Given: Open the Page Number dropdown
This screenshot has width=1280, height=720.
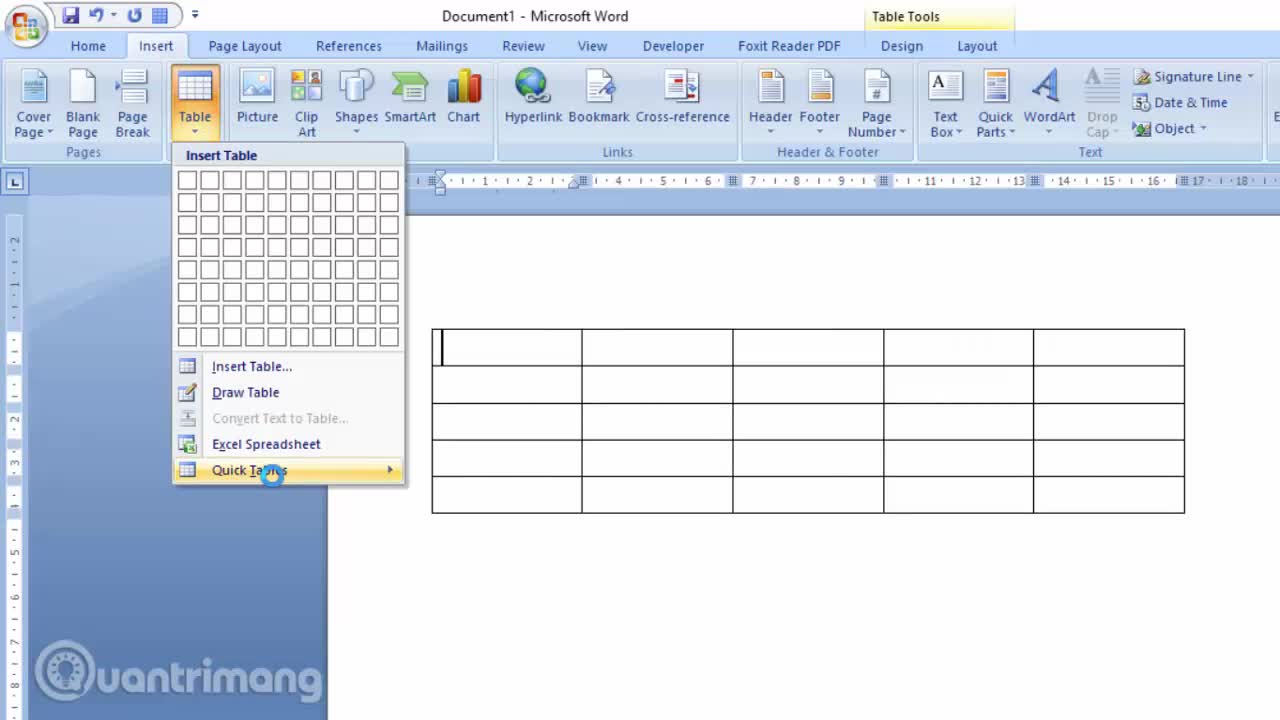Looking at the screenshot, I should [x=876, y=104].
